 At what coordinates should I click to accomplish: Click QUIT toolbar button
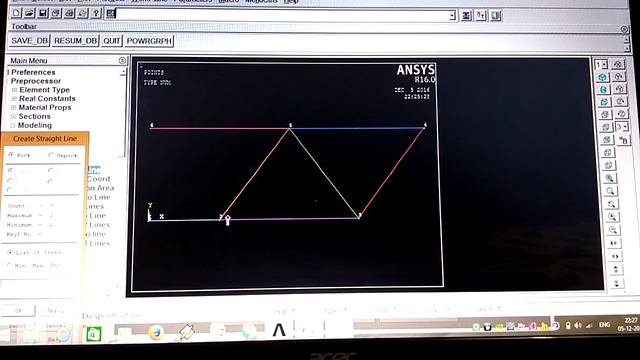[111, 41]
